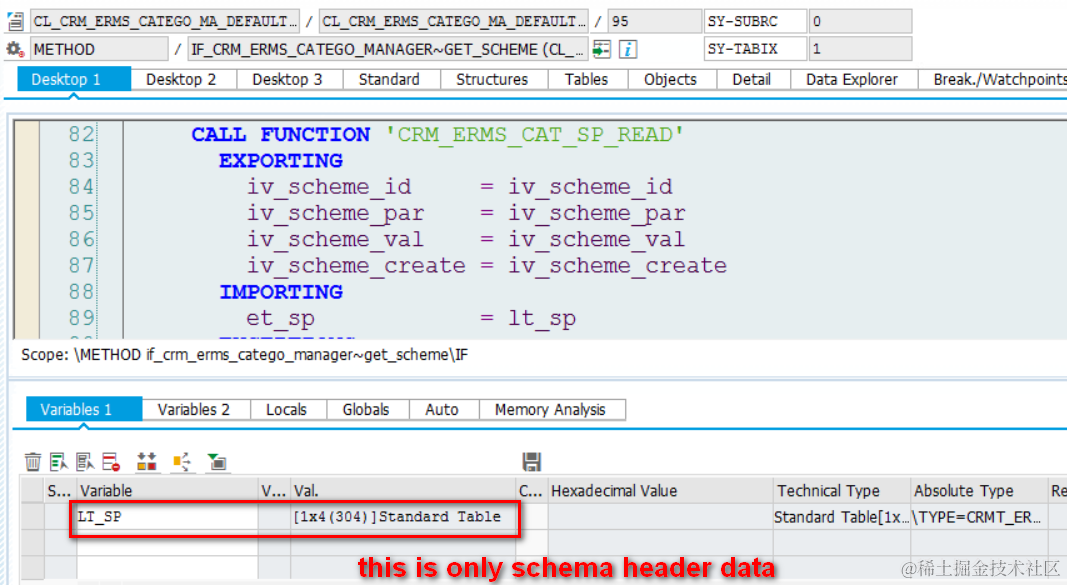Click the IMPORTING keyword on line 88

point(280,292)
